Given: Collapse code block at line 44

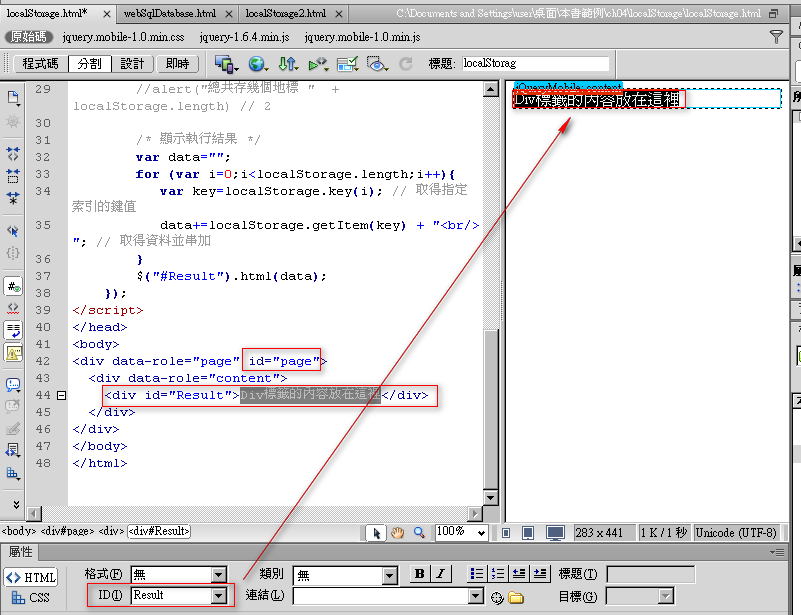Looking at the screenshot, I should [x=61, y=395].
